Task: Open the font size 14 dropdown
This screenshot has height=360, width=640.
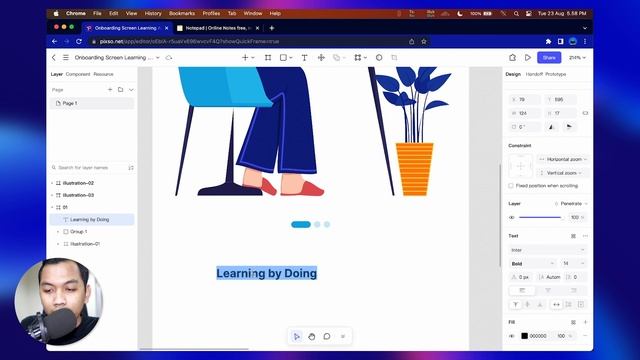Action: tap(573, 264)
